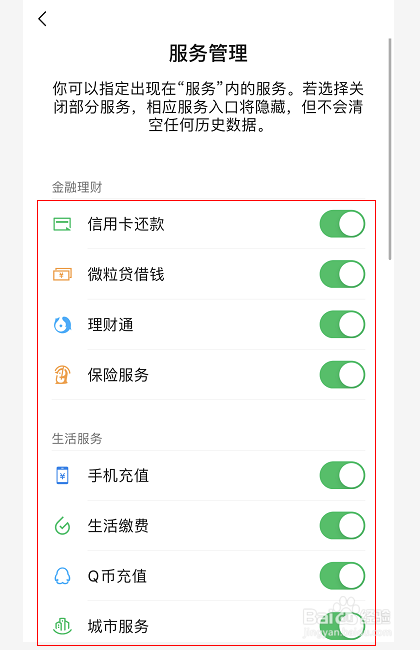Image resolution: width=420 pixels, height=650 pixels.
Task: Select the 手机充值 row label
Action: click(118, 475)
